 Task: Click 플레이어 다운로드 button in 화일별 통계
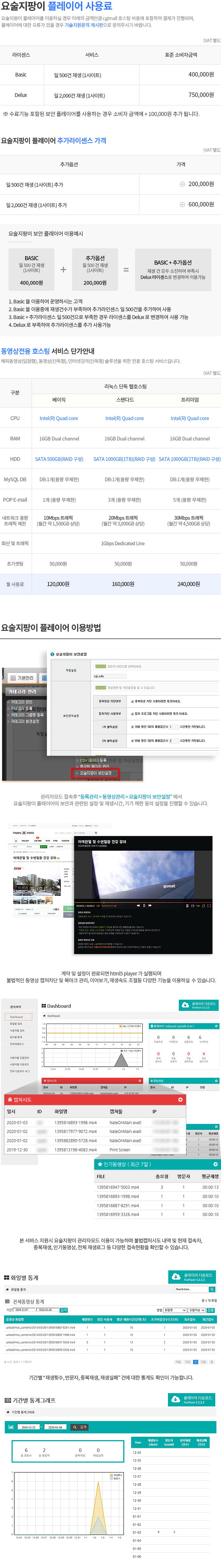[192, 1277]
